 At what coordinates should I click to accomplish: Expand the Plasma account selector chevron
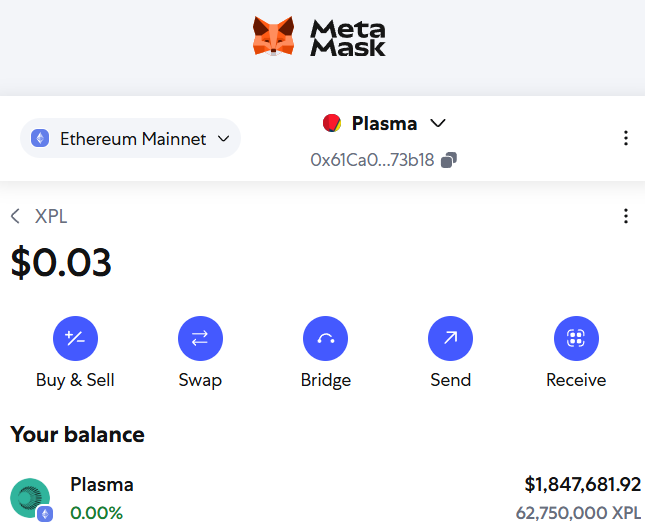438,123
